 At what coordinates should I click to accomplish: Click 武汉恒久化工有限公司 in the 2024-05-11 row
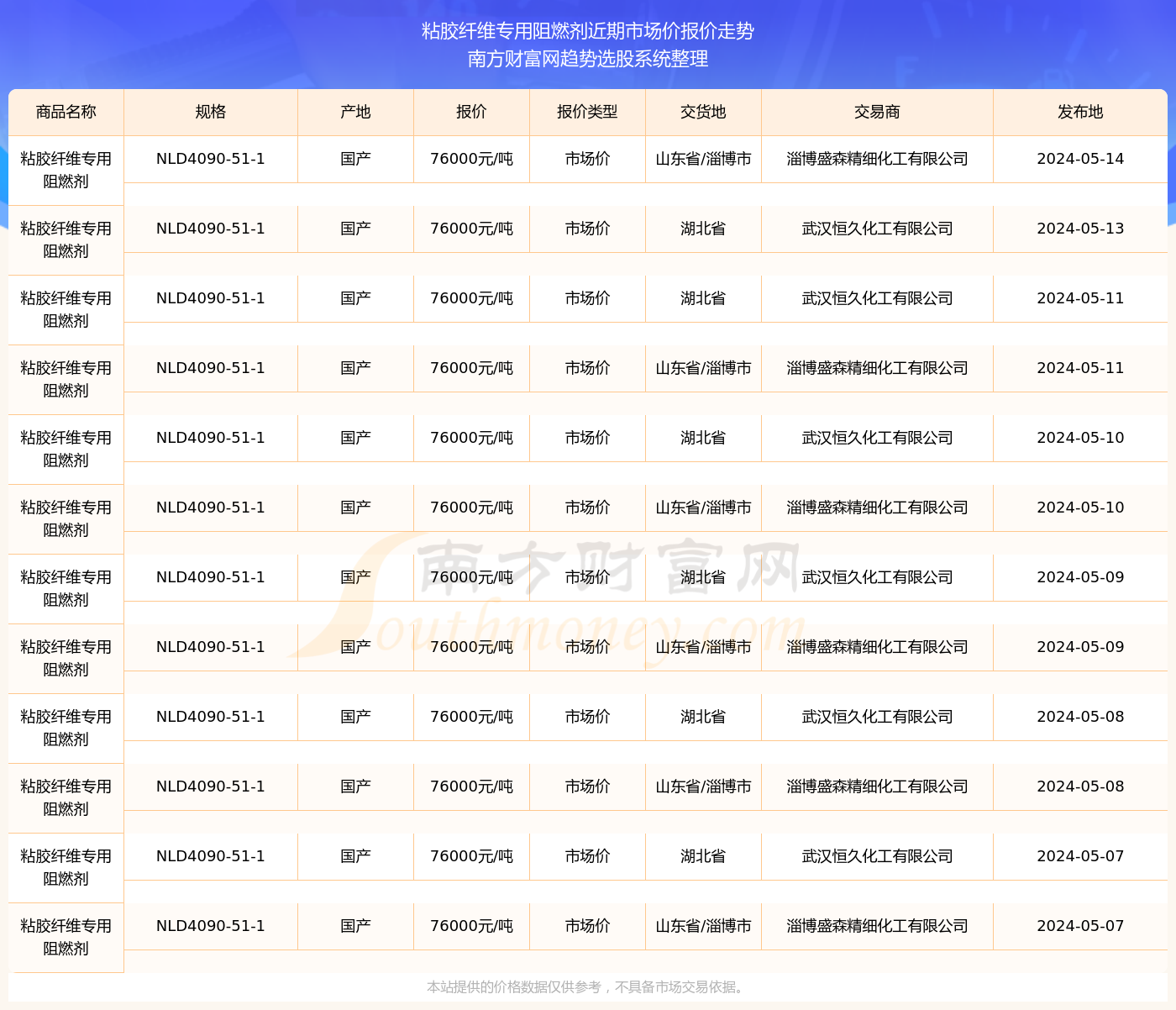(878, 298)
